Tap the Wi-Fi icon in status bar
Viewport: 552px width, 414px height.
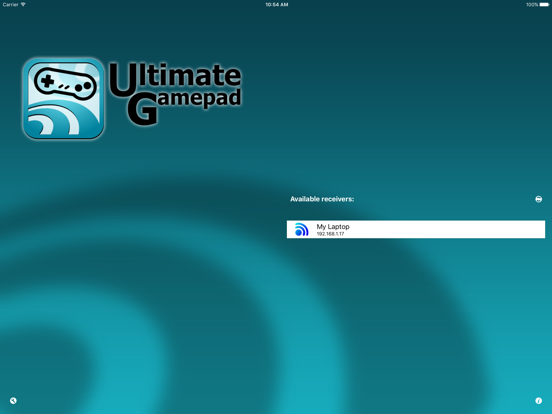tap(23, 5)
